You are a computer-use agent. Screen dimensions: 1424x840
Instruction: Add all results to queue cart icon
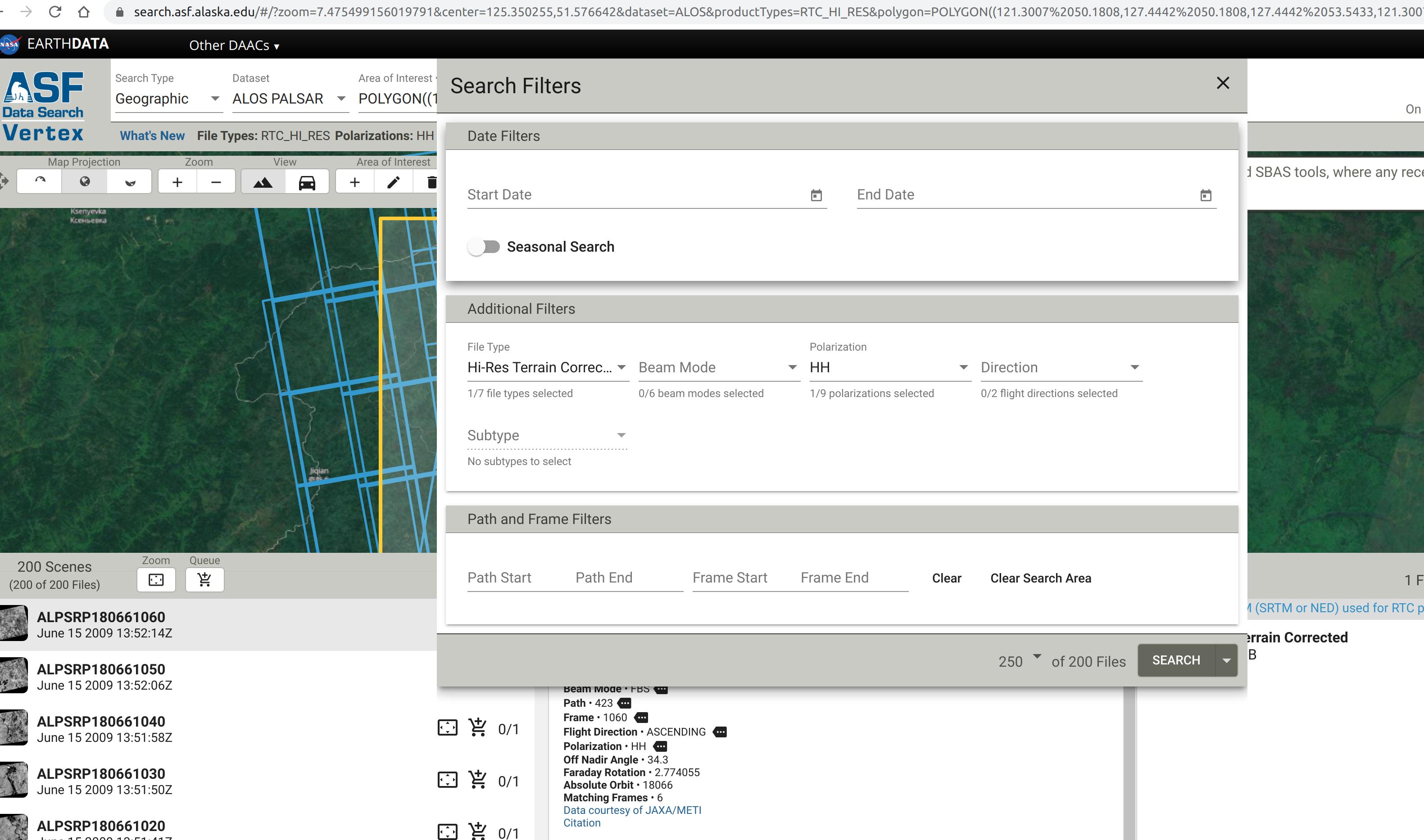click(x=204, y=580)
